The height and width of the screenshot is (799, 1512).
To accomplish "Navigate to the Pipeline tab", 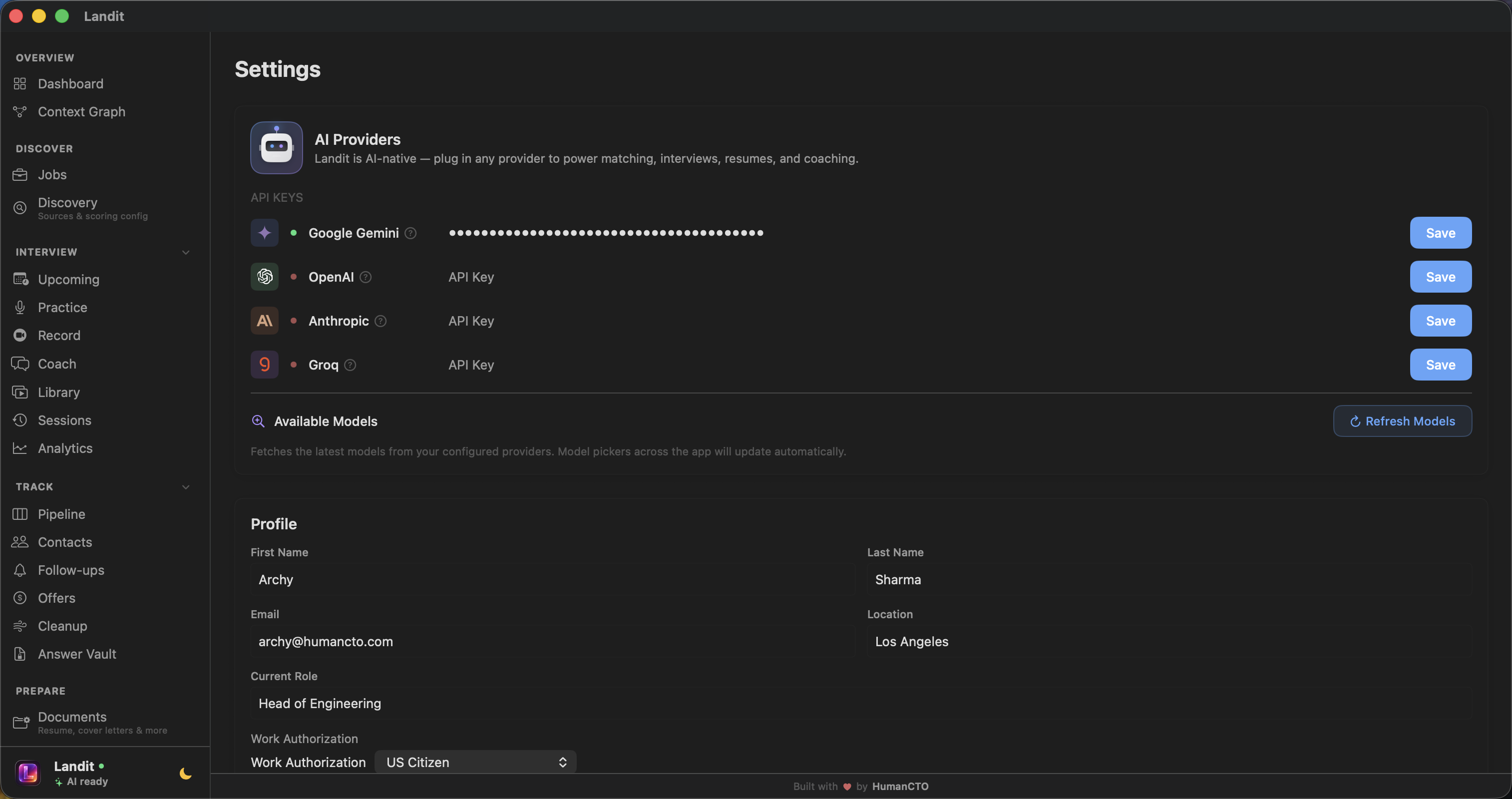I will (61, 514).
